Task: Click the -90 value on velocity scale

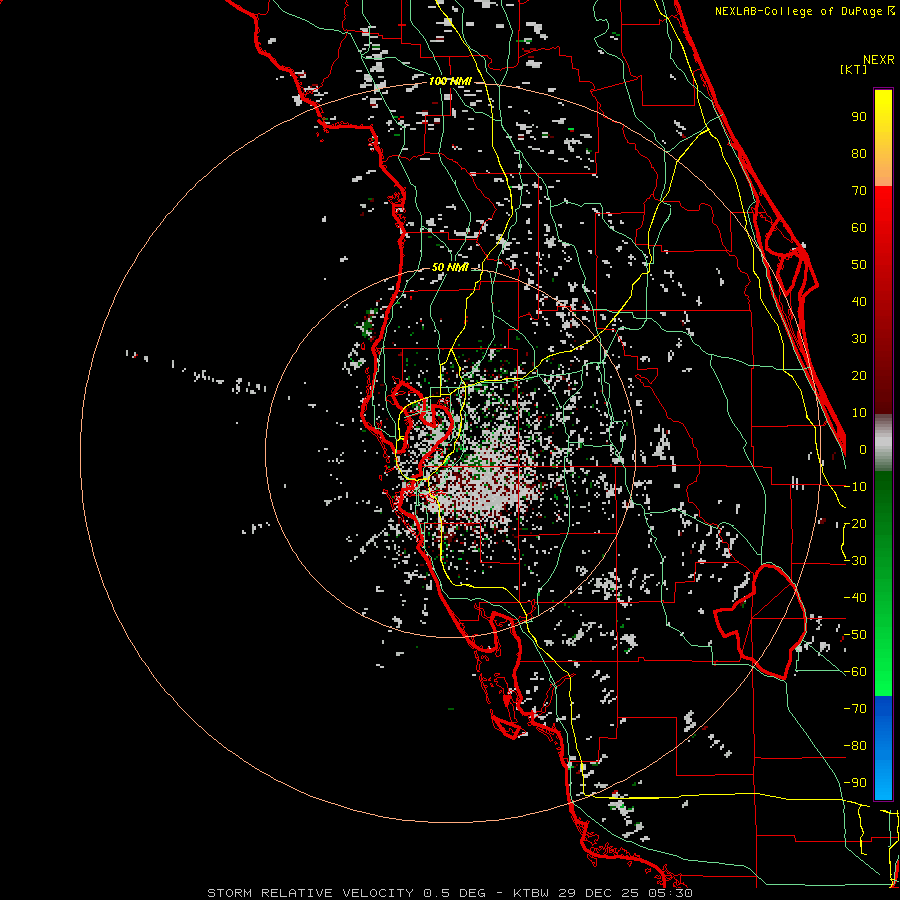Action: click(855, 783)
